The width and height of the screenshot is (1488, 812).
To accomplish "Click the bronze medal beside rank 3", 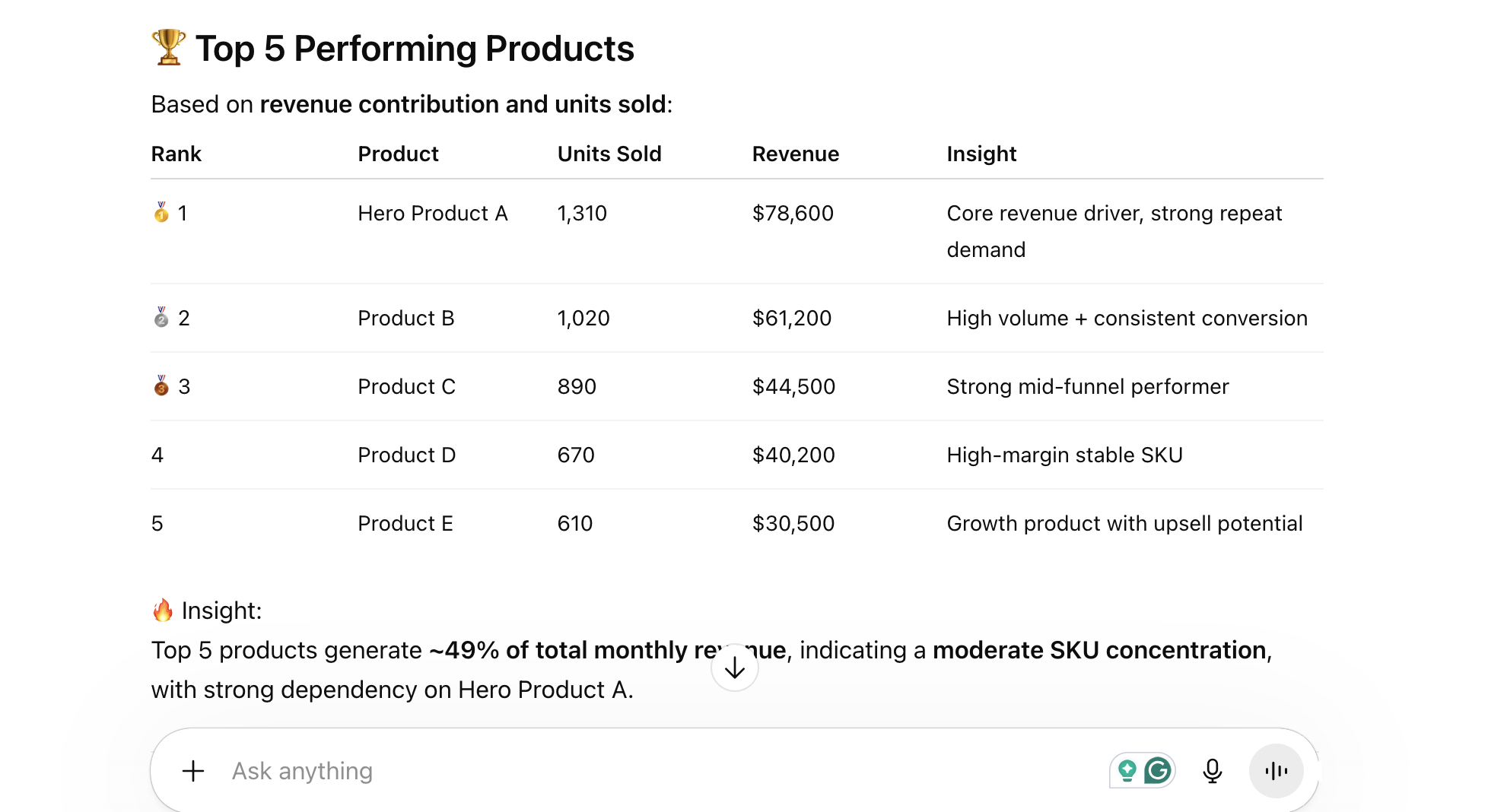I will 161,387.
